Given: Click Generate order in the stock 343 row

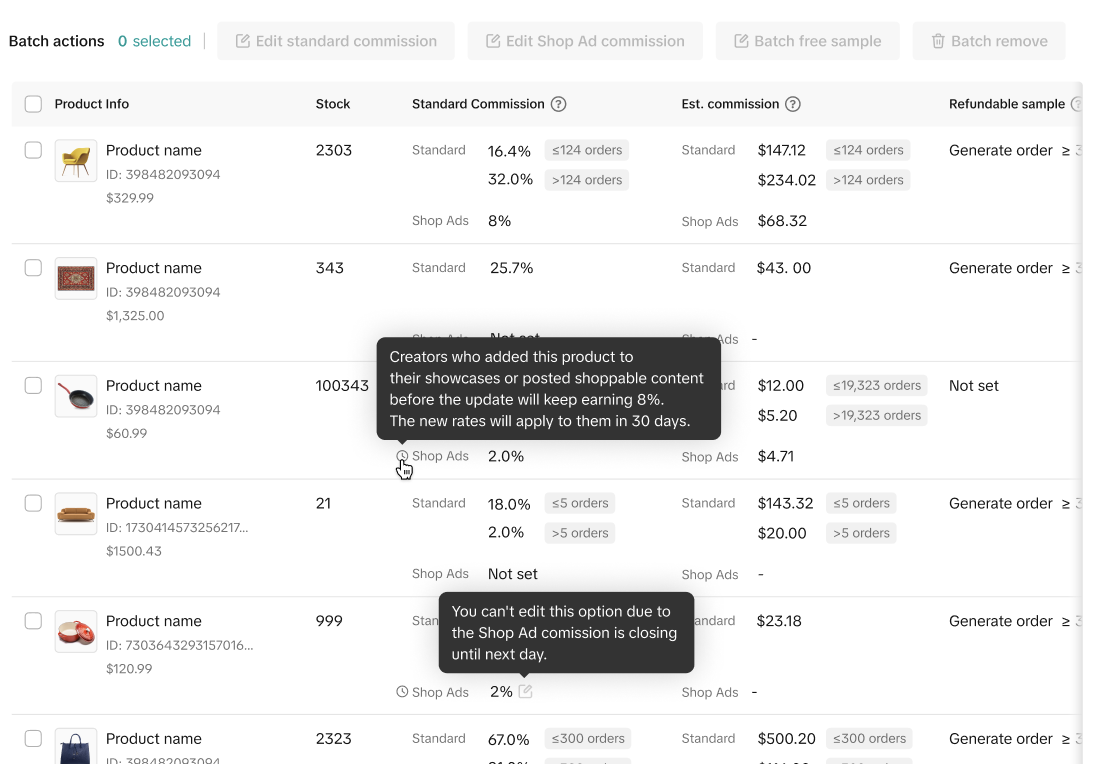Looking at the screenshot, I should coord(1000,268).
